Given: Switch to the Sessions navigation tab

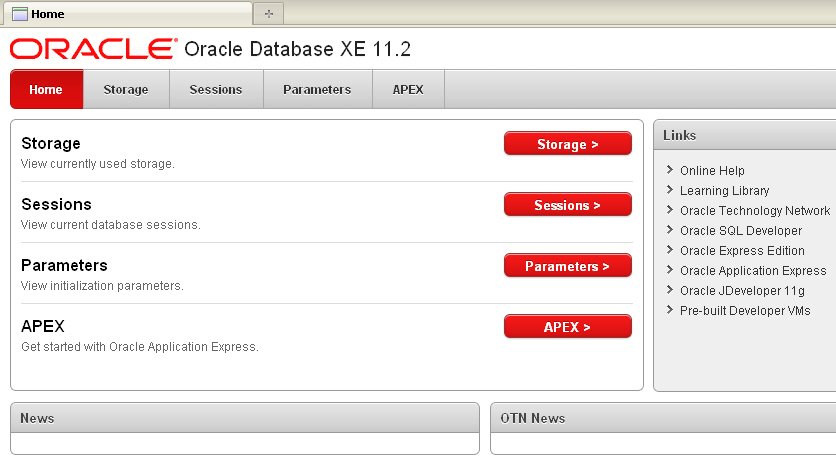Looking at the screenshot, I should 216,90.
